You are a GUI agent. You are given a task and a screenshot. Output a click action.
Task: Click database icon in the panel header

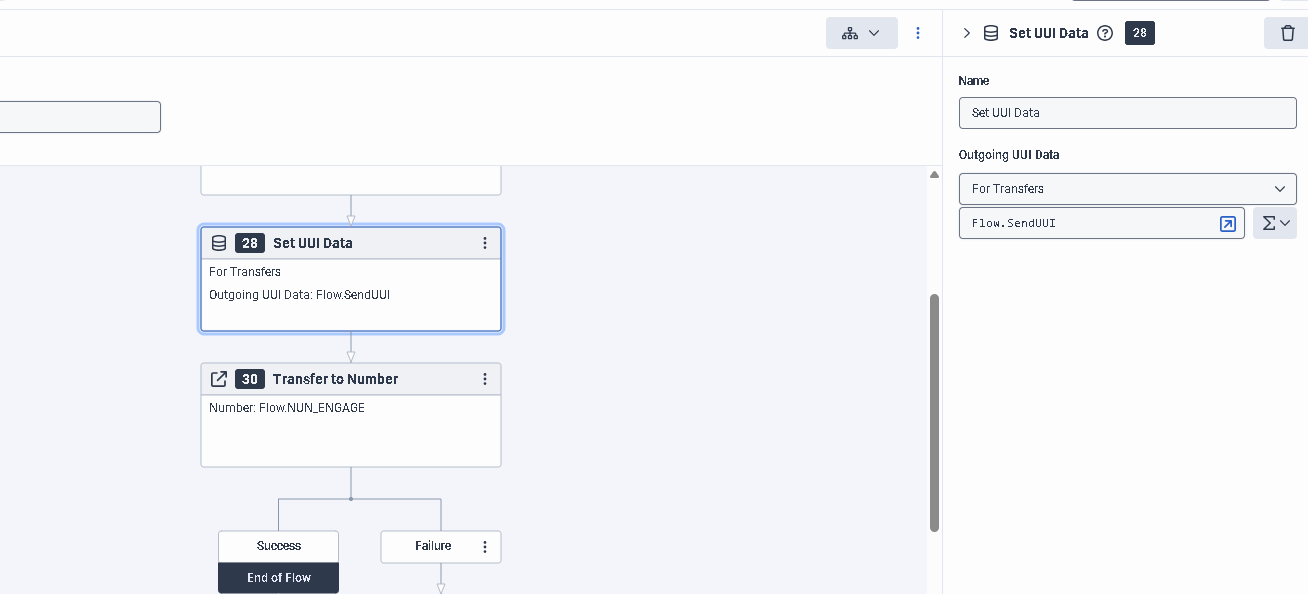[991, 33]
